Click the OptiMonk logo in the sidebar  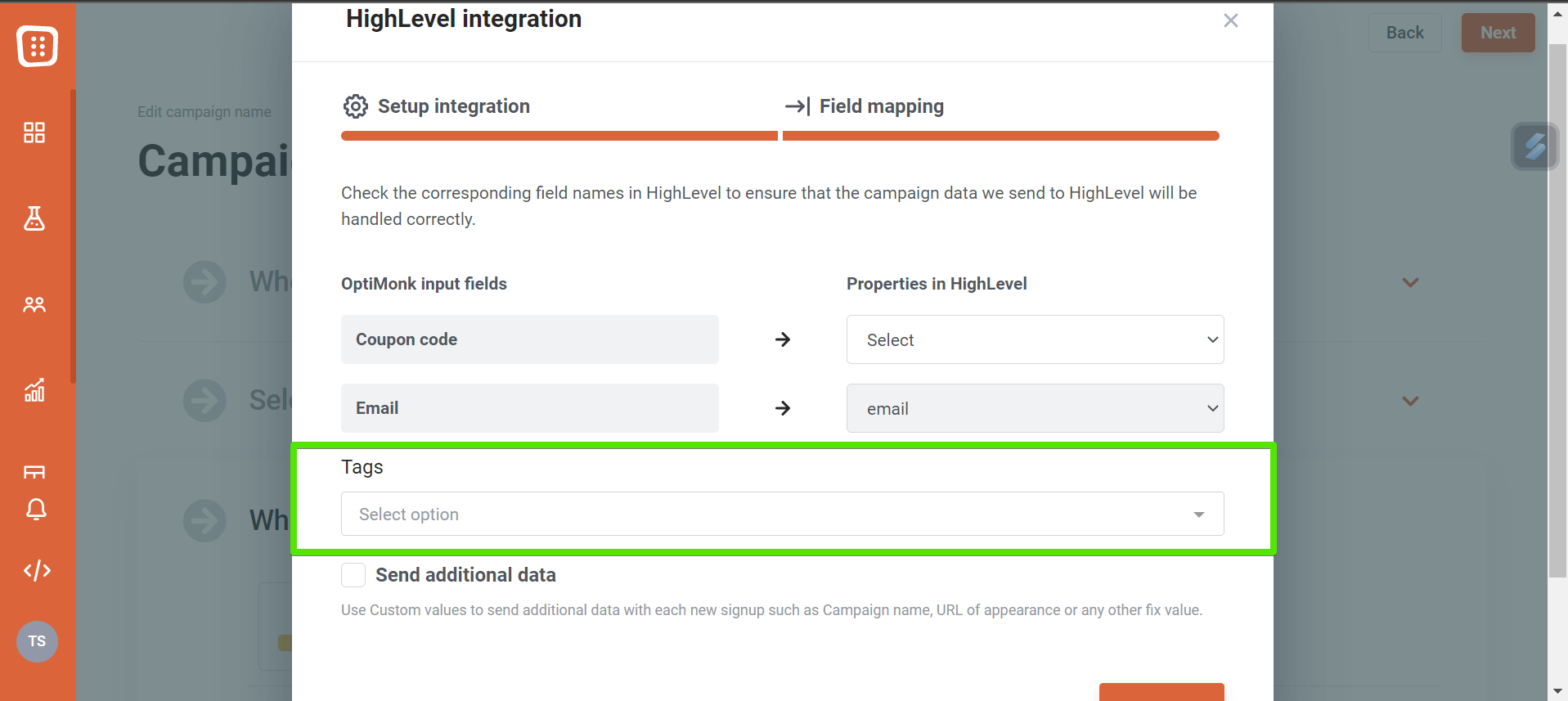[x=37, y=46]
